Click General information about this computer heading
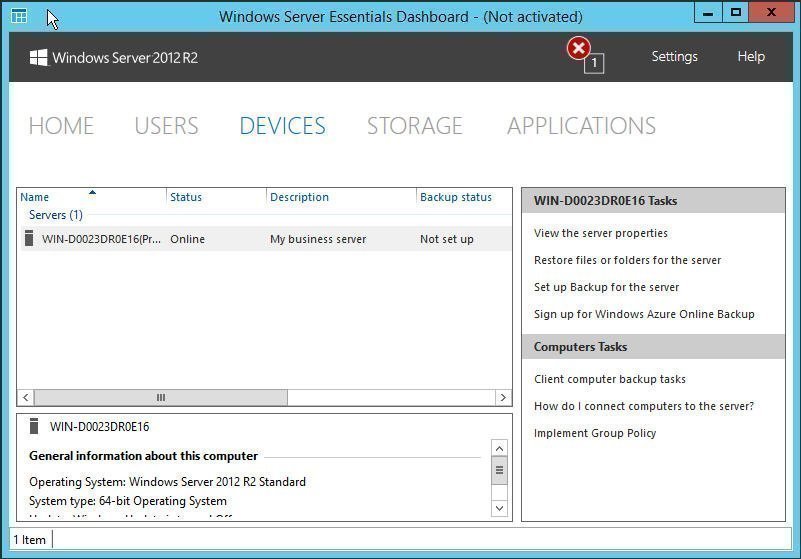The width and height of the screenshot is (801, 559). (144, 456)
